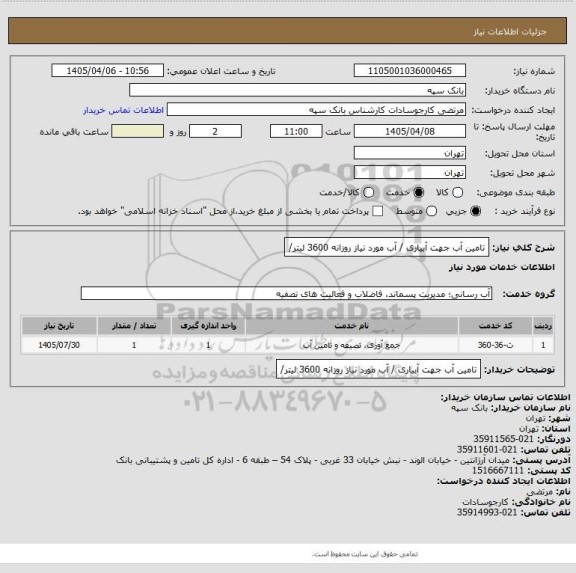Click the requester field مرتضی کارجوسادات
The width and height of the screenshot is (576, 573).
[316, 110]
